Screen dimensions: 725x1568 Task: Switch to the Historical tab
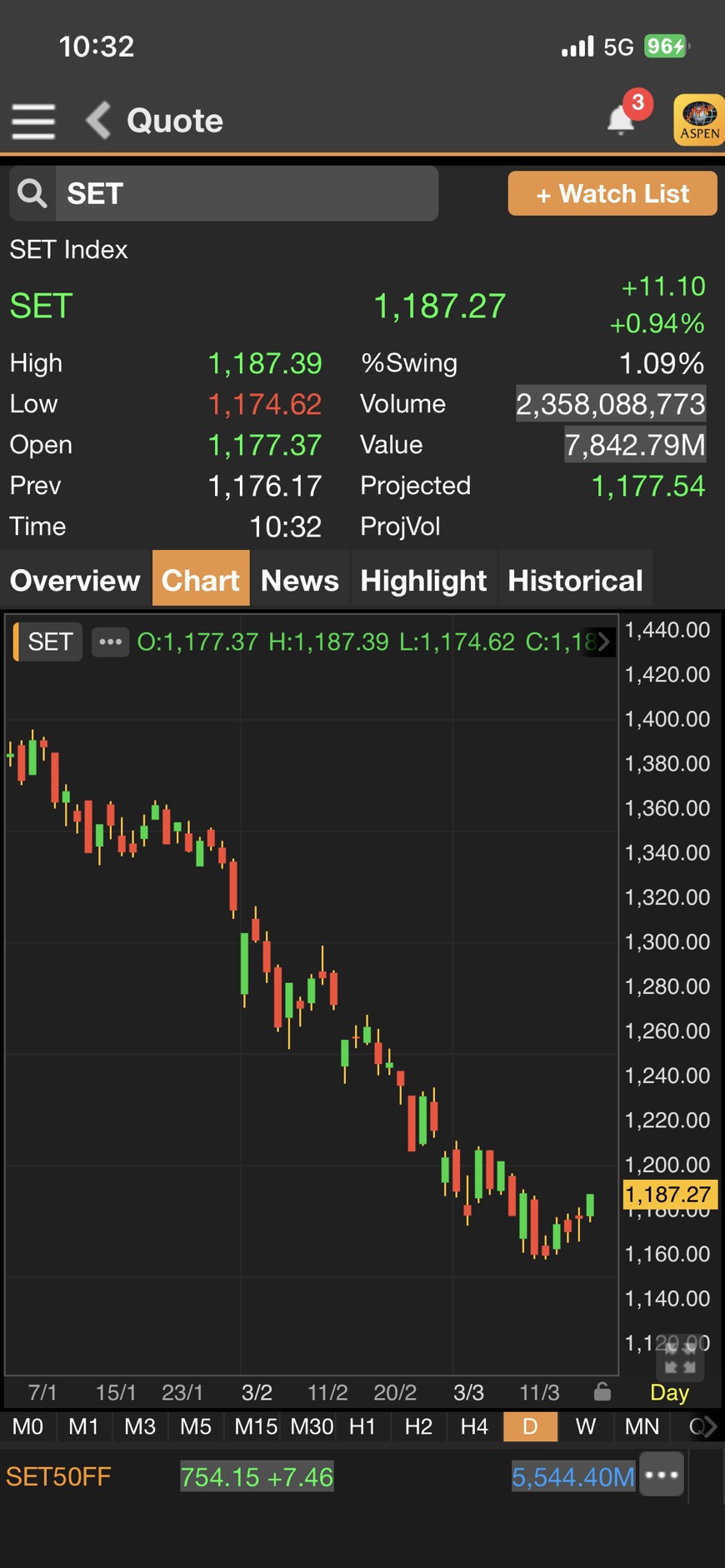pos(575,580)
